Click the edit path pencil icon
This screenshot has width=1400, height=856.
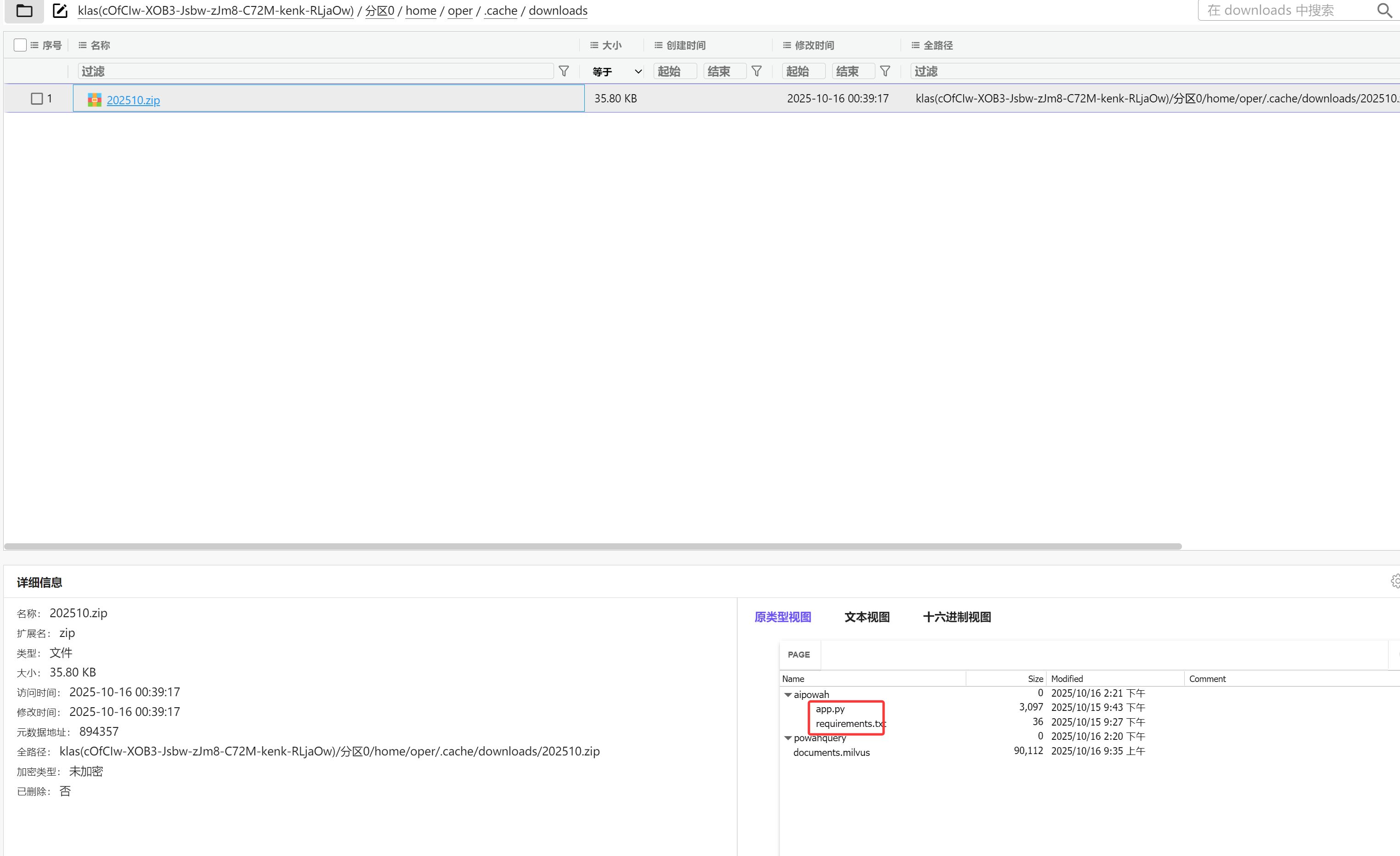[60, 10]
